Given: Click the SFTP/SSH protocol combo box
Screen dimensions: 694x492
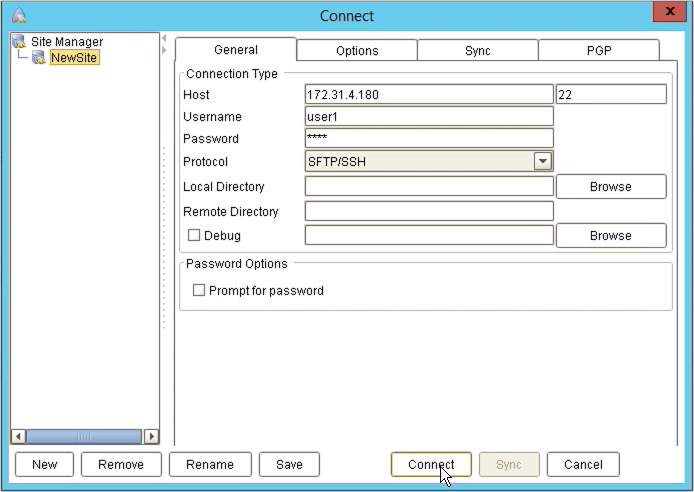Looking at the screenshot, I should click(x=429, y=161).
